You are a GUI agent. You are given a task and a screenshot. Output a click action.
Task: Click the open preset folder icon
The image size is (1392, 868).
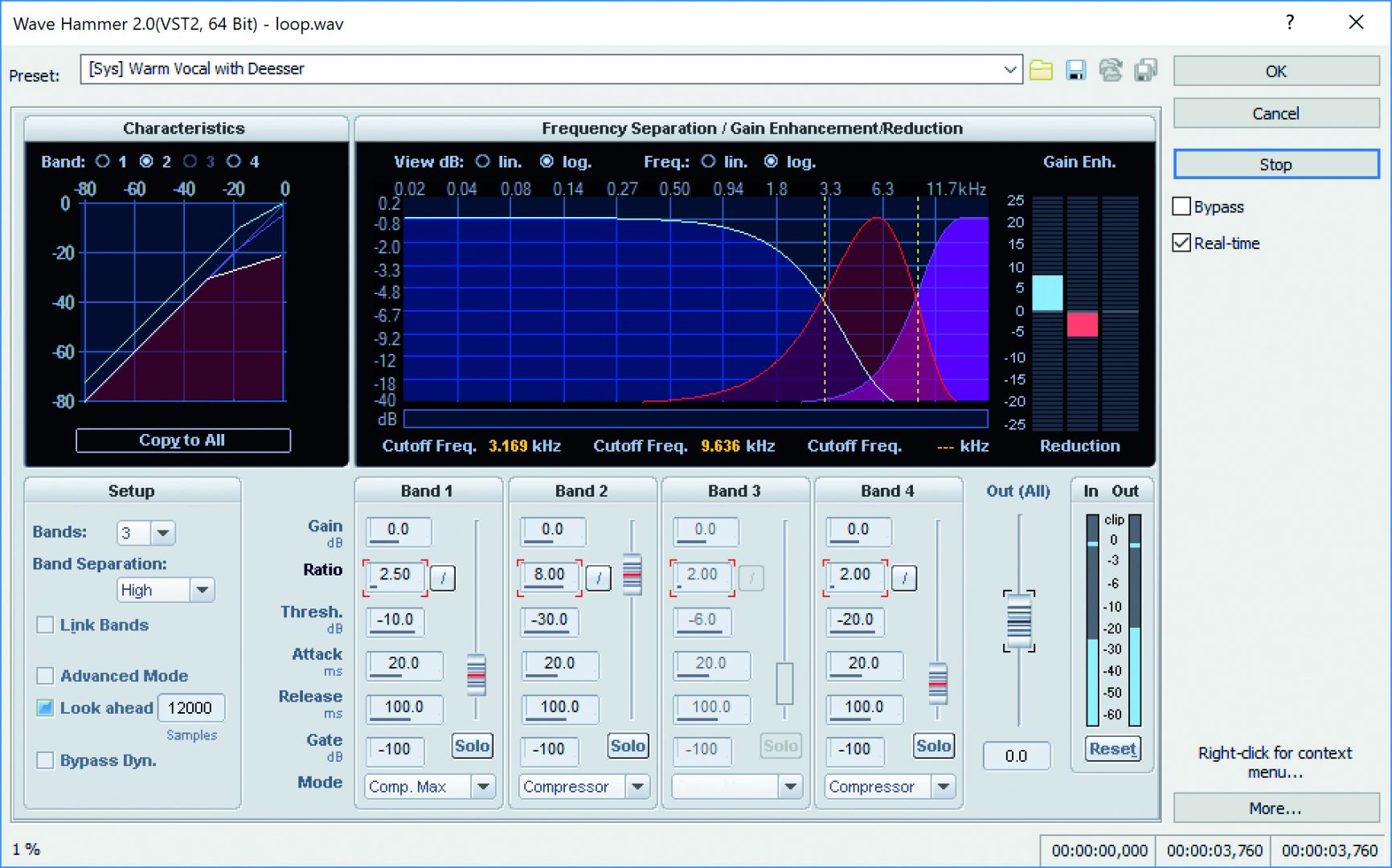(x=1041, y=71)
